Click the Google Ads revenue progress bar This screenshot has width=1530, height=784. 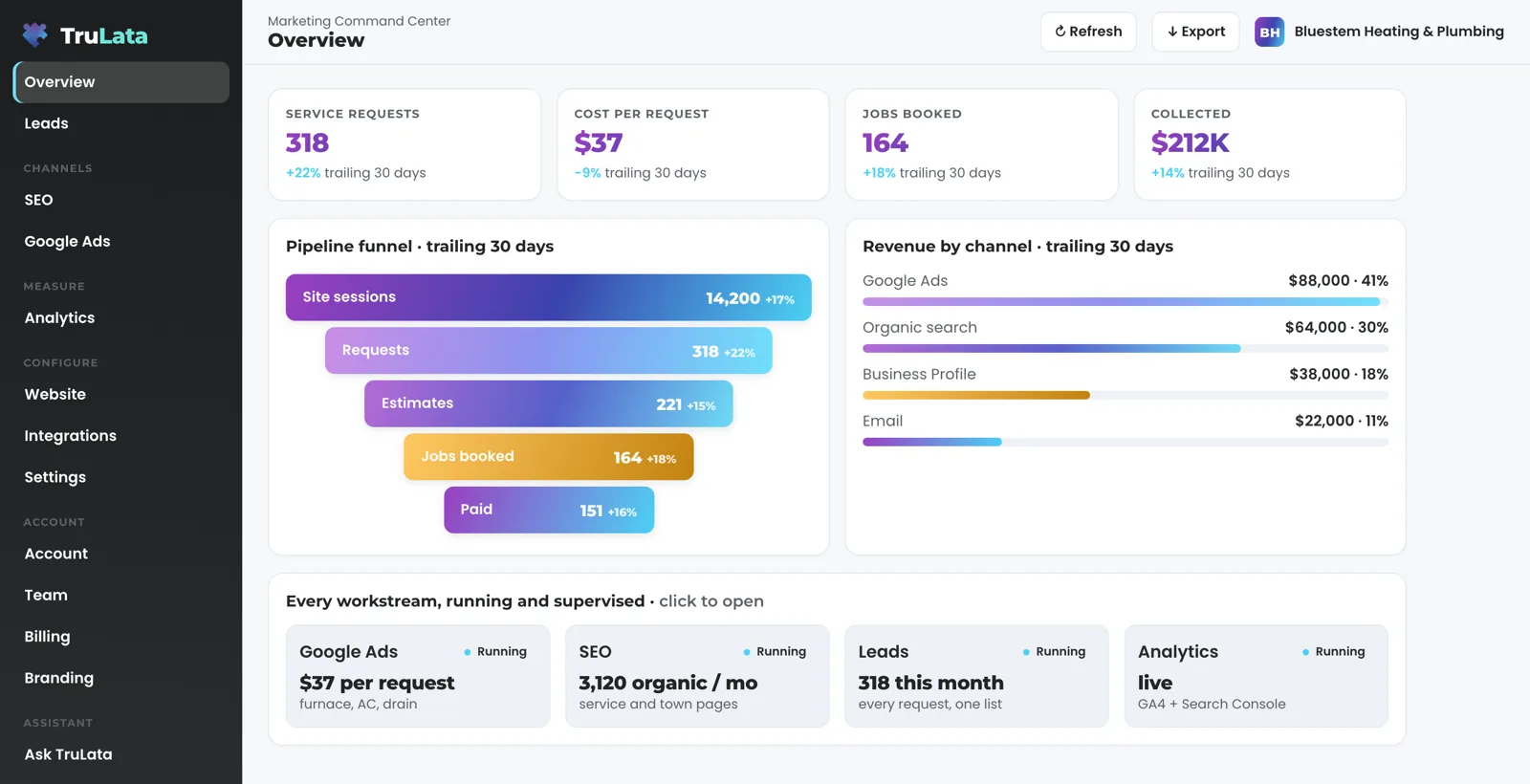click(1126, 301)
